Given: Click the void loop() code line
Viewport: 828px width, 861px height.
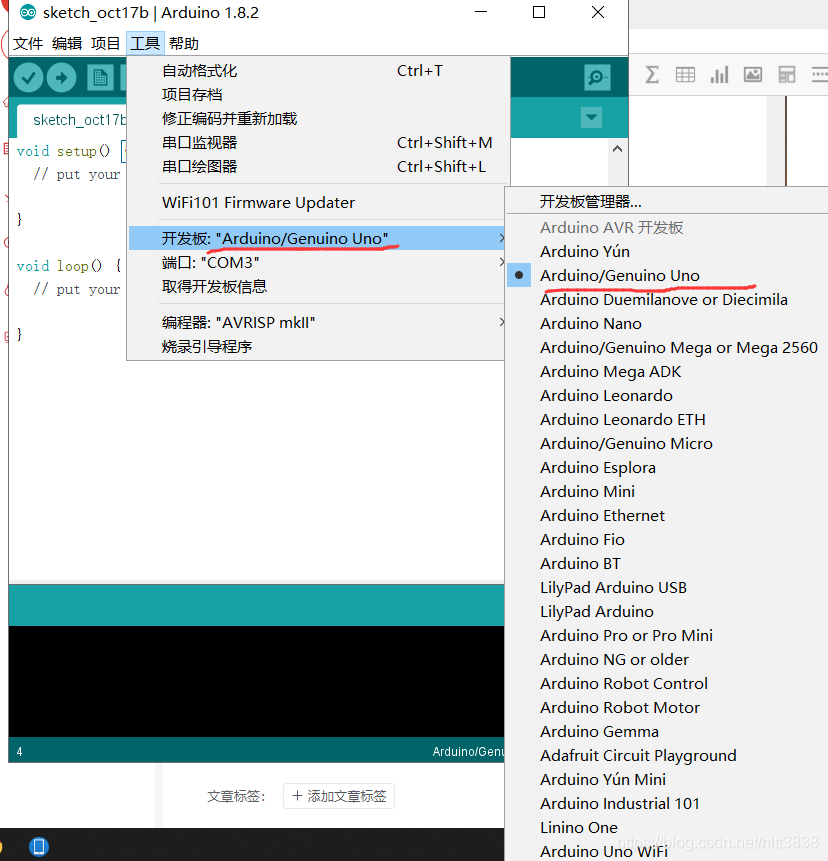Looking at the screenshot, I should tap(68, 266).
